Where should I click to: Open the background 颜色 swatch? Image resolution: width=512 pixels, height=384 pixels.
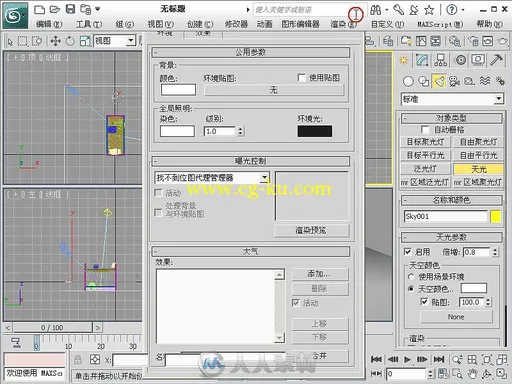click(x=178, y=90)
